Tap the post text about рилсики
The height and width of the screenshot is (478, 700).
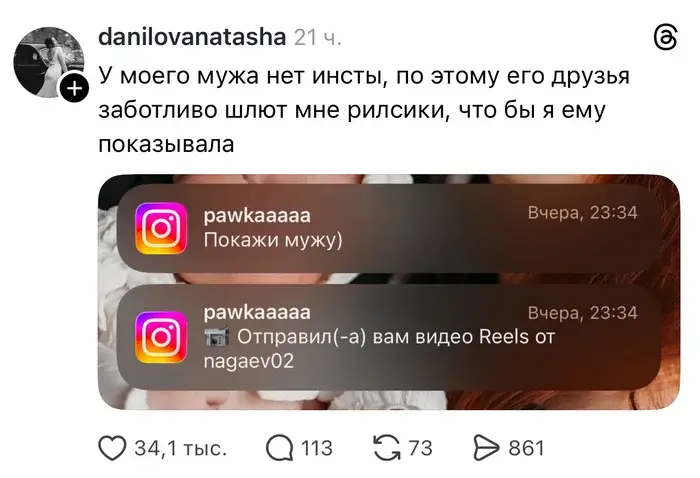364,110
